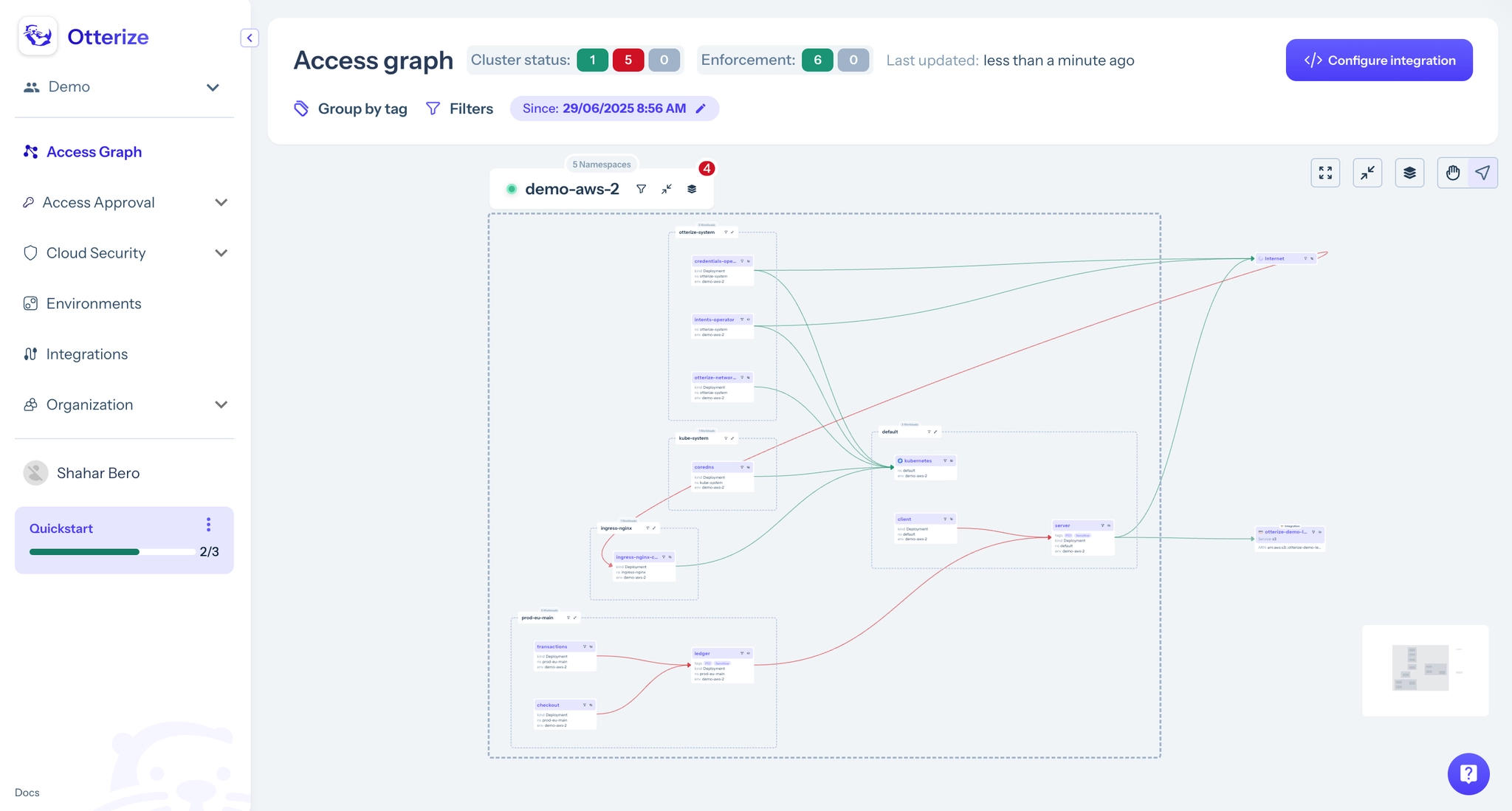This screenshot has width=1512, height=811.
Task: Open the Filters panel
Action: 459,108
